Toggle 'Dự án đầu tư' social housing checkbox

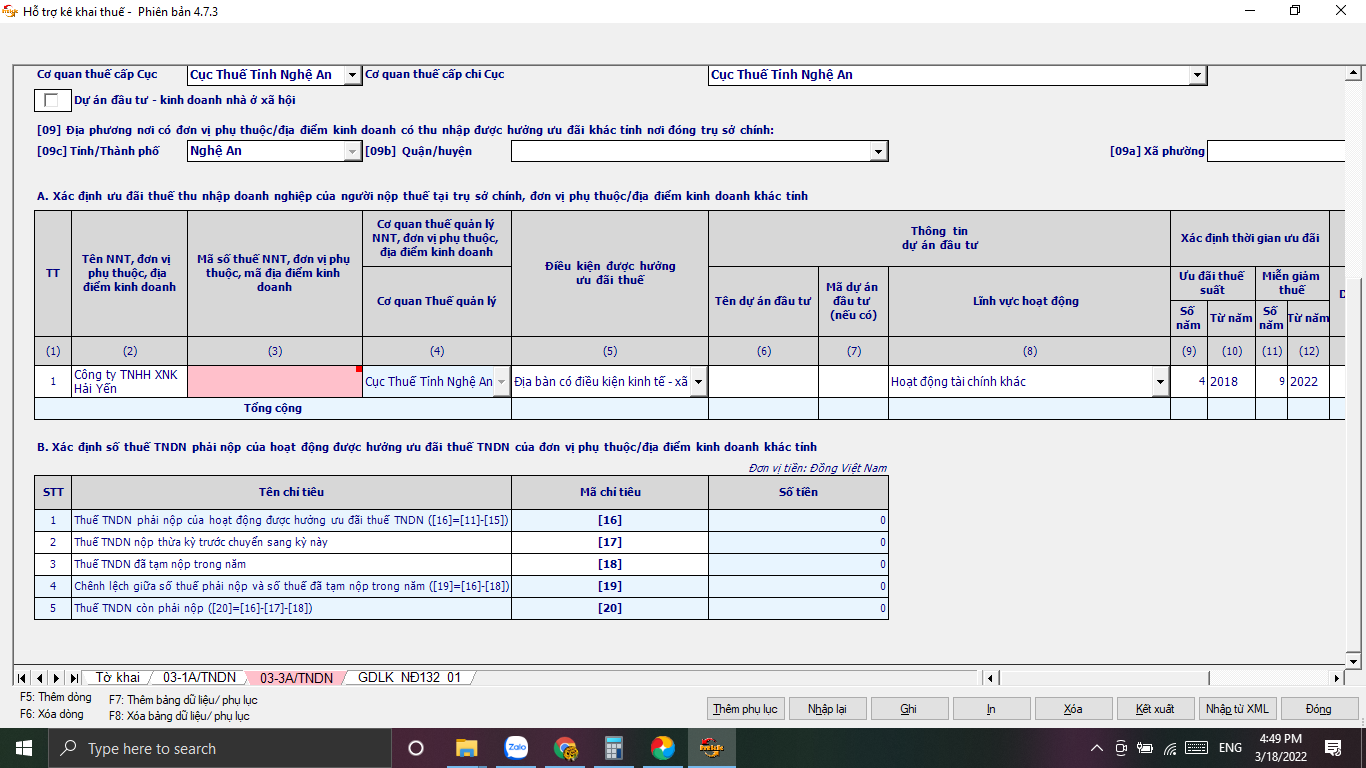pos(52,100)
